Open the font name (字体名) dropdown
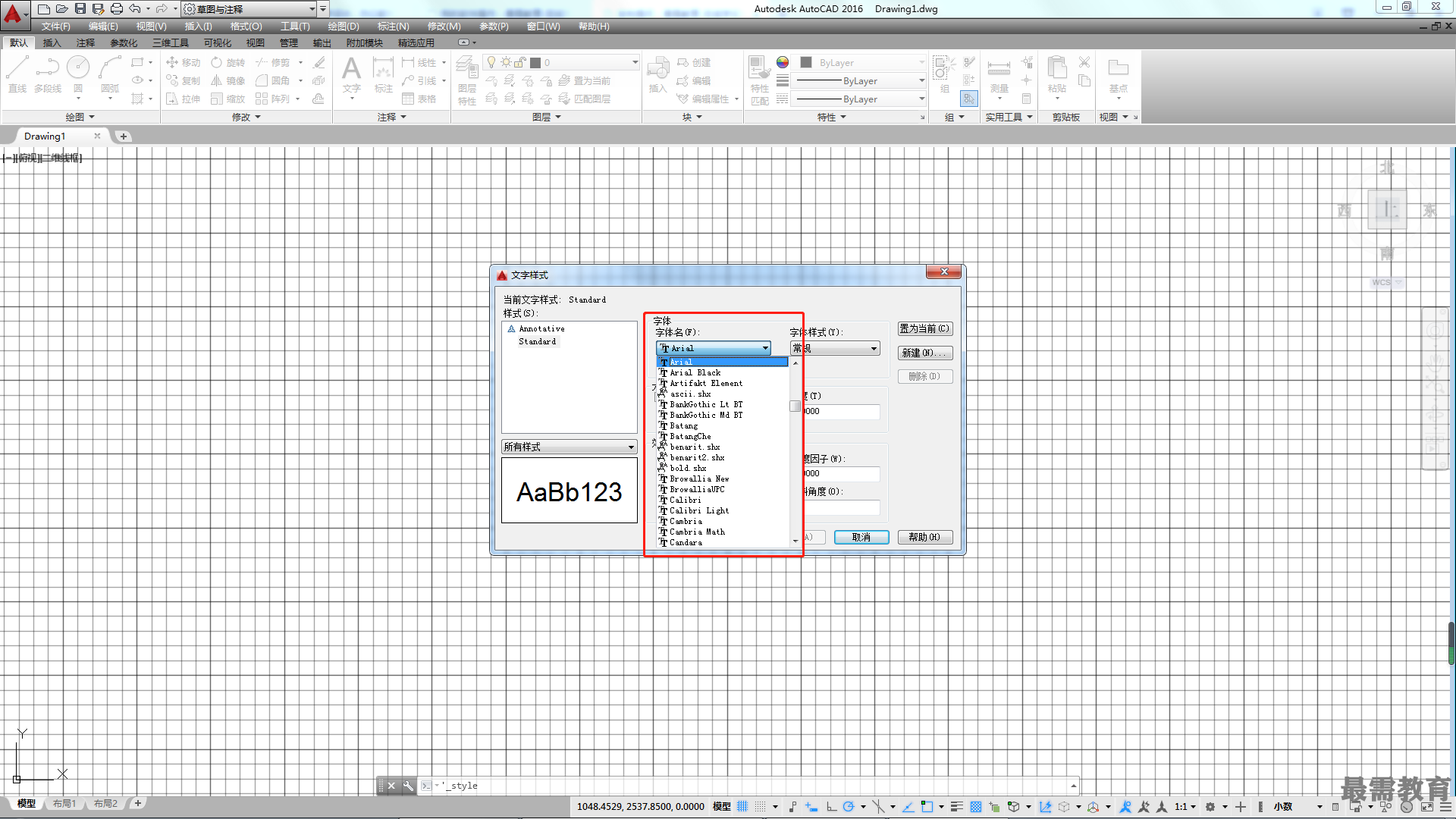The width and height of the screenshot is (1456, 819). coord(714,348)
